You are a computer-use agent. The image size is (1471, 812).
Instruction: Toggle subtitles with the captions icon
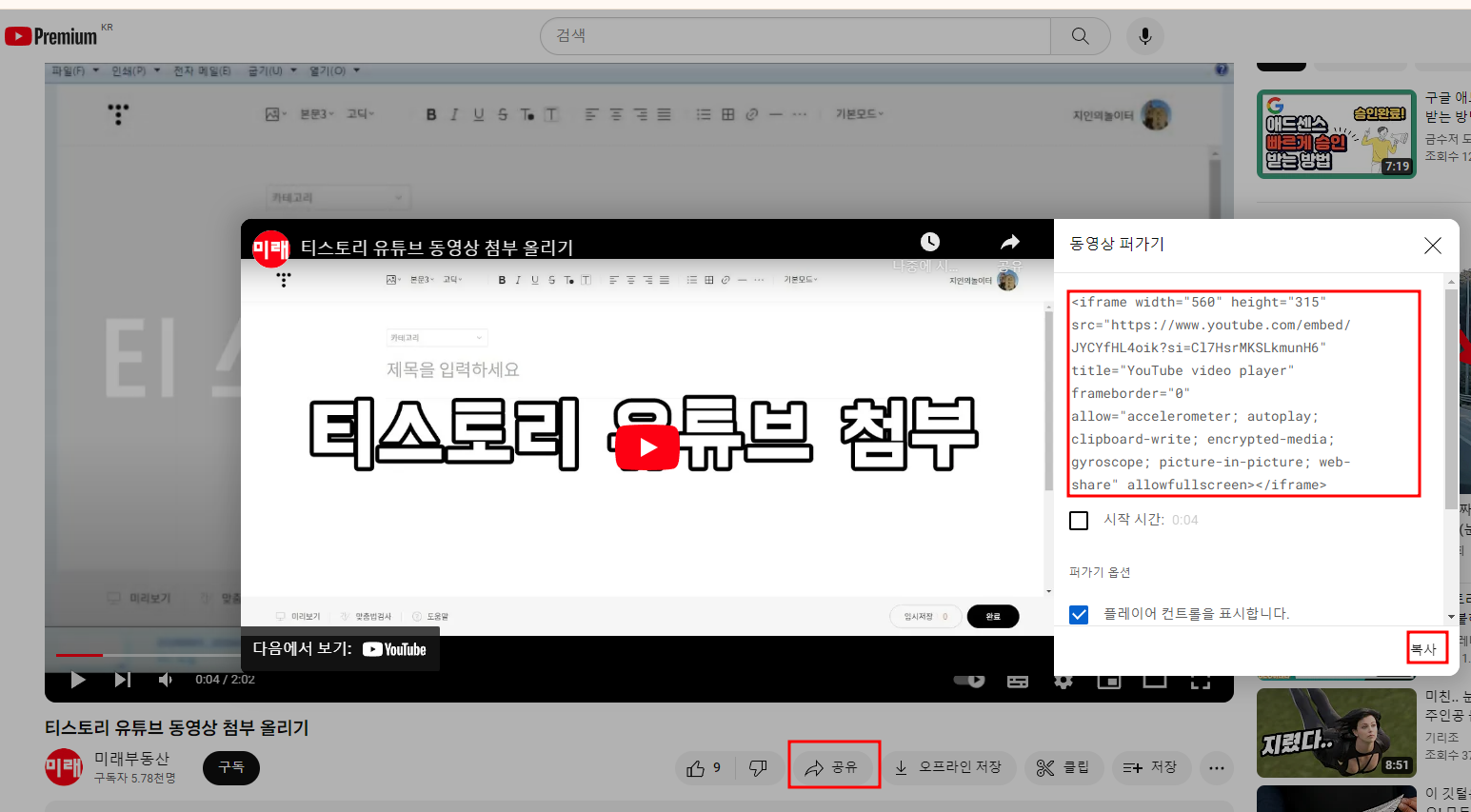tap(1018, 682)
